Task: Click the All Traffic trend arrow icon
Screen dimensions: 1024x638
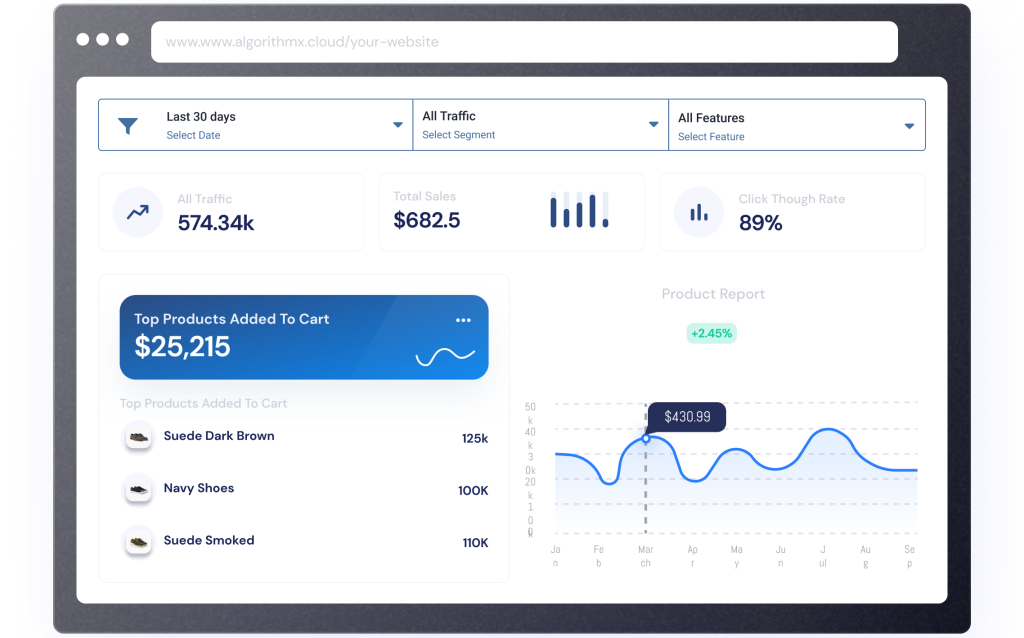Action: 138,212
